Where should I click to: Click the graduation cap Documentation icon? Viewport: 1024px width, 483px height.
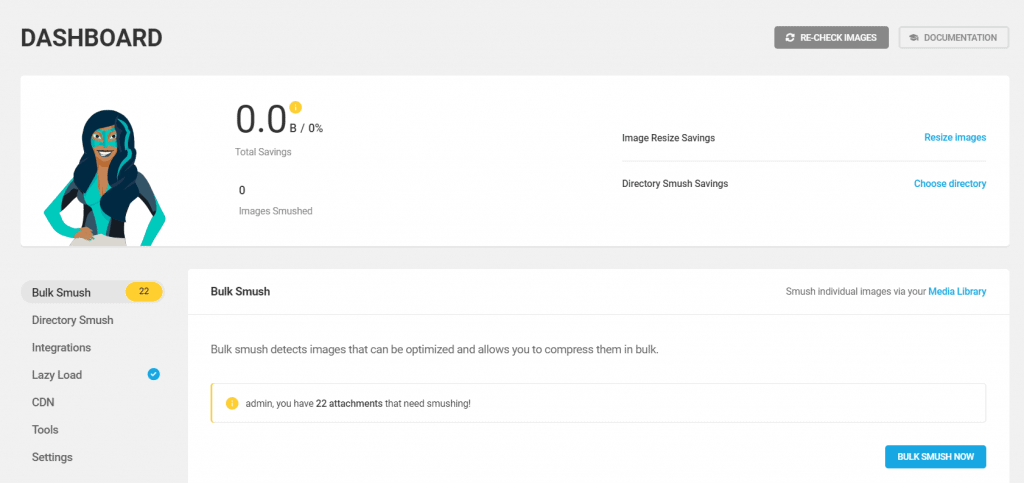[x=913, y=38]
